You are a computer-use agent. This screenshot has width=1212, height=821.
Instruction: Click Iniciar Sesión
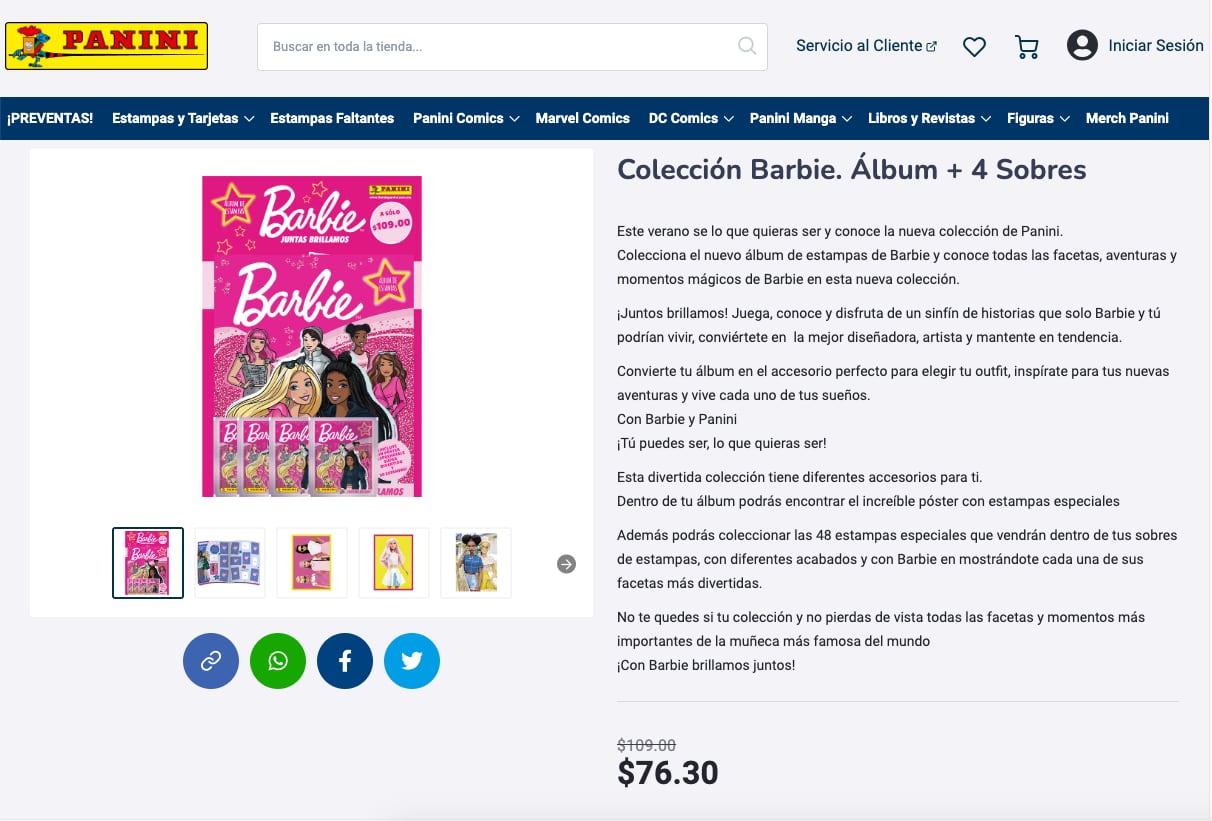1155,46
